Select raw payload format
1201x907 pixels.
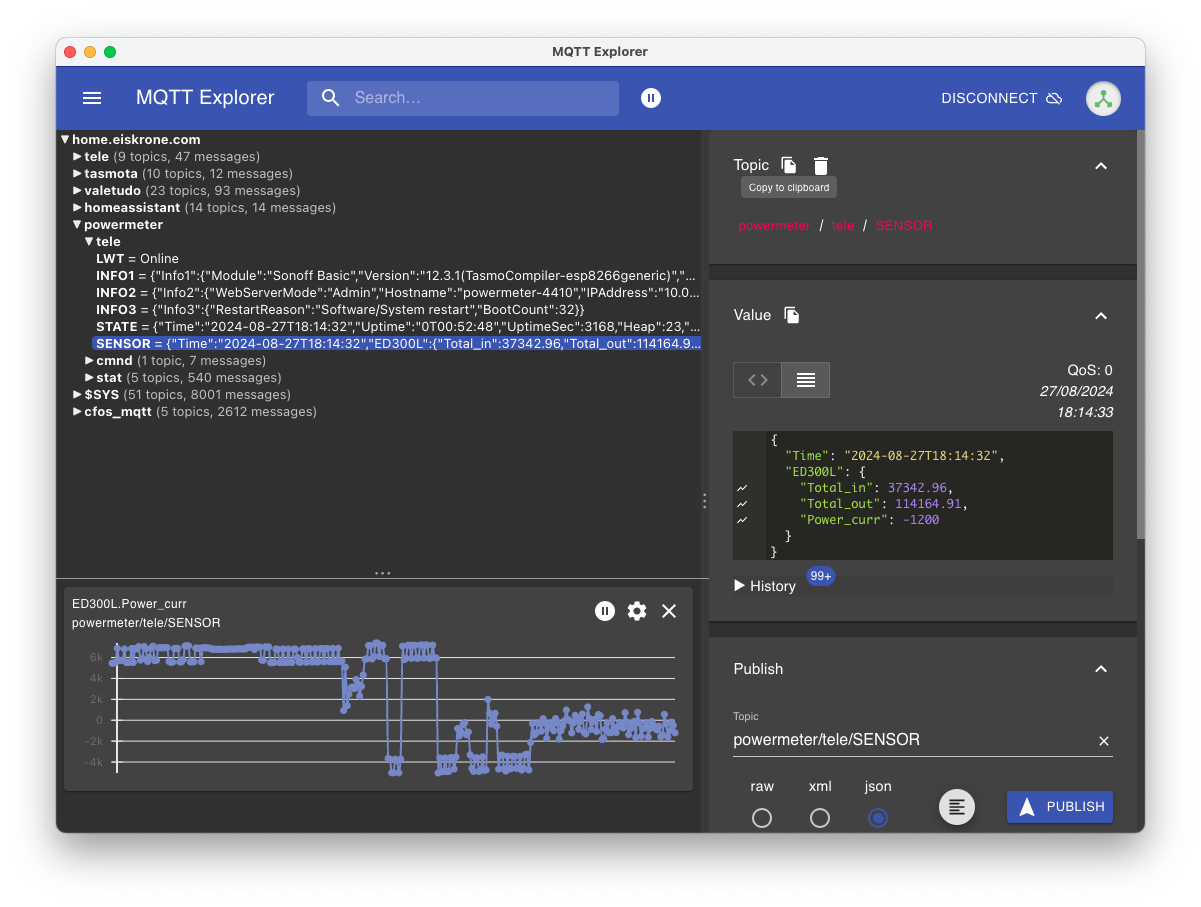(762, 818)
